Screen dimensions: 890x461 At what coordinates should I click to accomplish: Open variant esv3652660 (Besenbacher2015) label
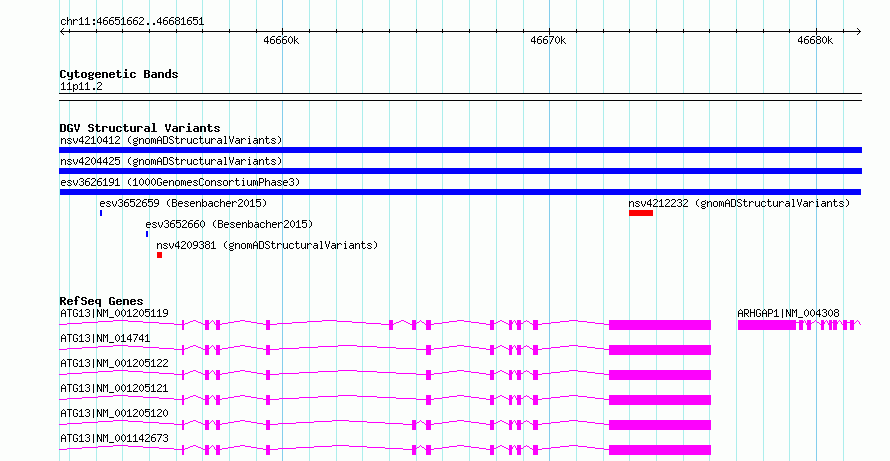229,224
